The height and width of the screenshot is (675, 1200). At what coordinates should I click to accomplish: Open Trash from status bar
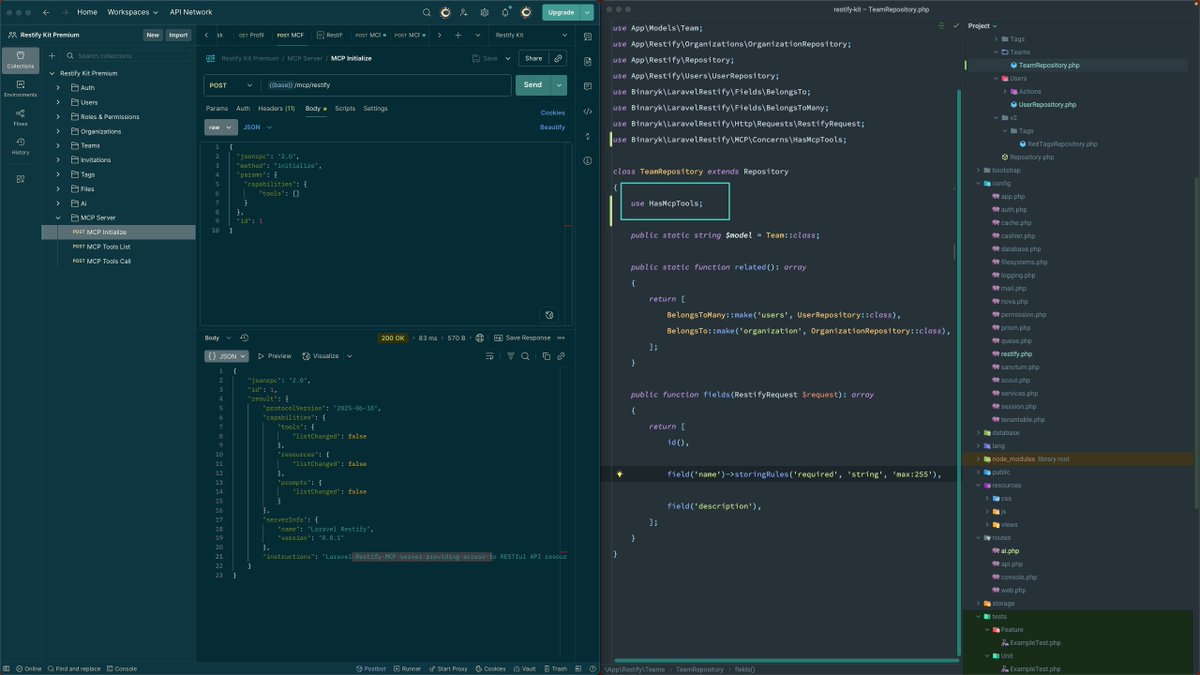[555, 668]
